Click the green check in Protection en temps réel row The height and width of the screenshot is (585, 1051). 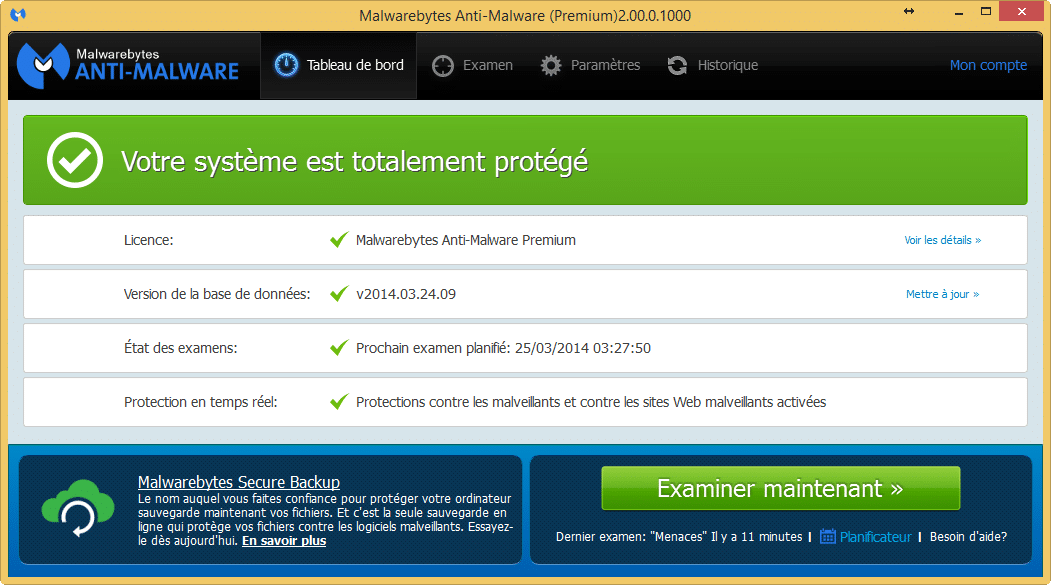tap(339, 401)
